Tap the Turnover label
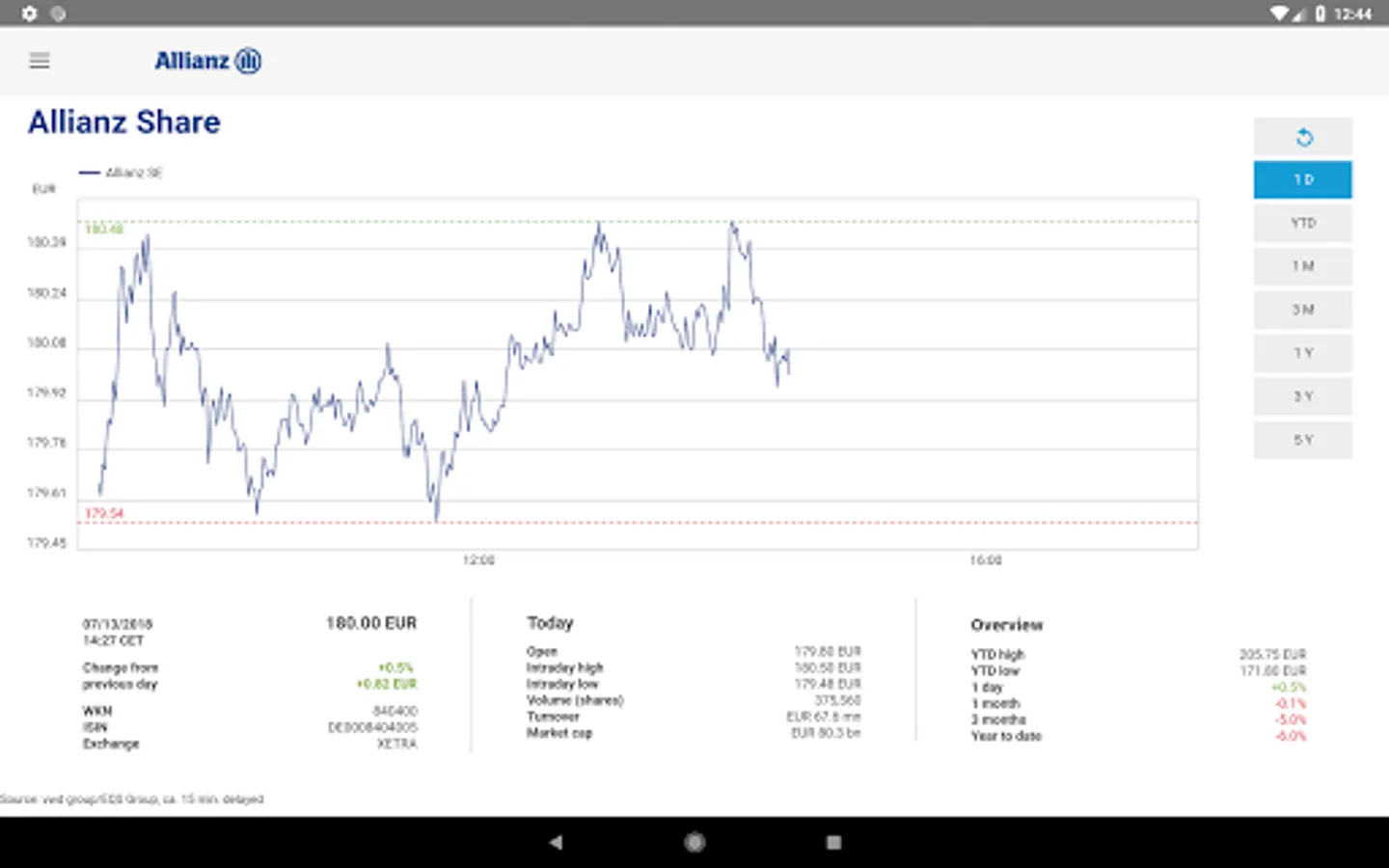This screenshot has width=1389, height=868. pyautogui.click(x=553, y=717)
